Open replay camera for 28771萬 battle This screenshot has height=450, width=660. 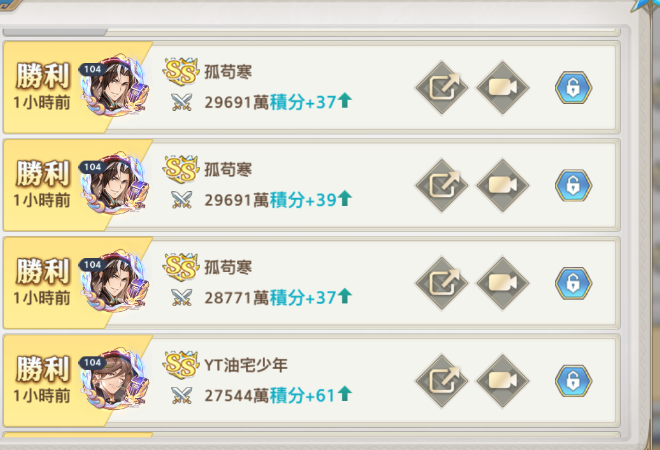[502, 283]
